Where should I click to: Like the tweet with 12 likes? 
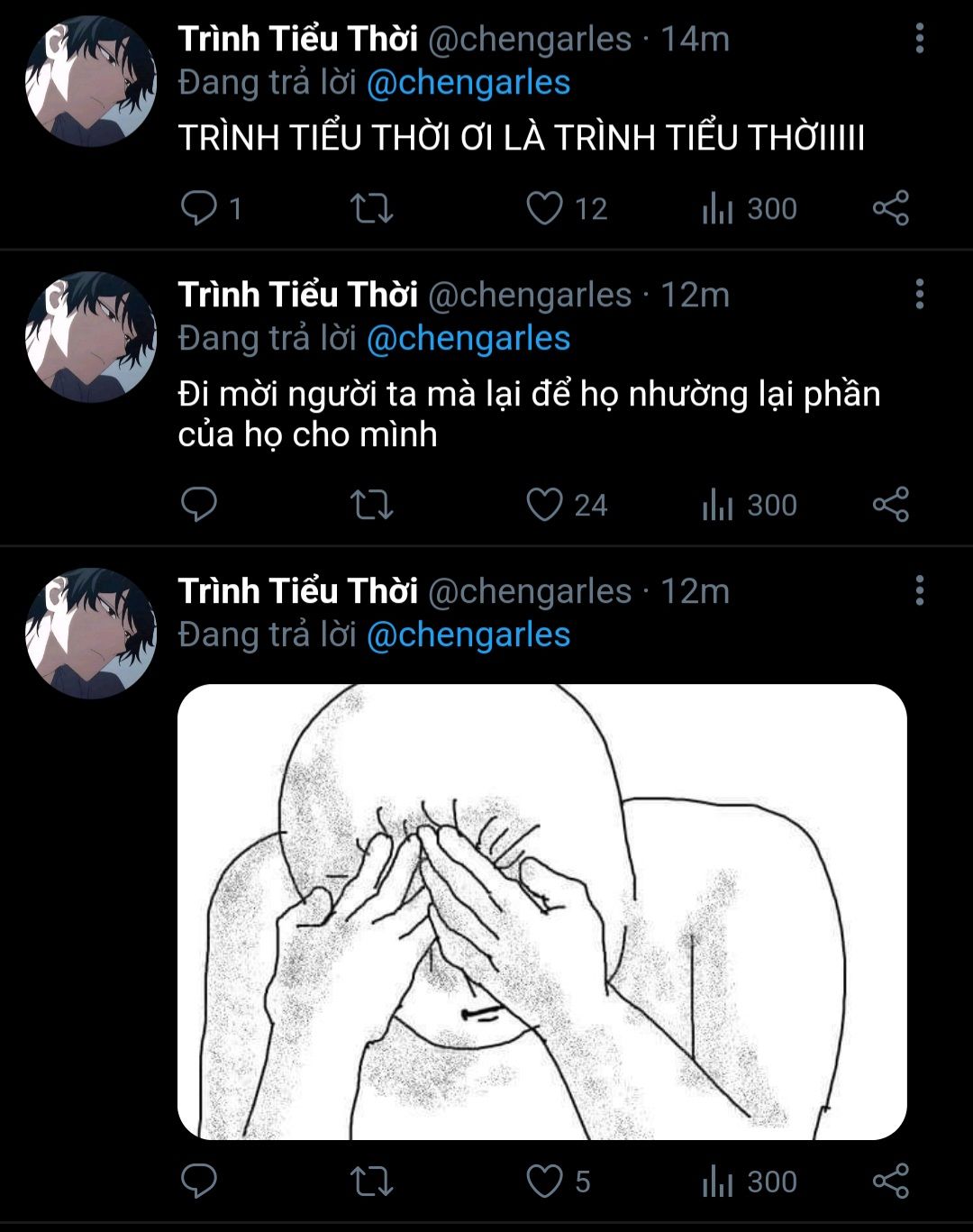(544, 208)
